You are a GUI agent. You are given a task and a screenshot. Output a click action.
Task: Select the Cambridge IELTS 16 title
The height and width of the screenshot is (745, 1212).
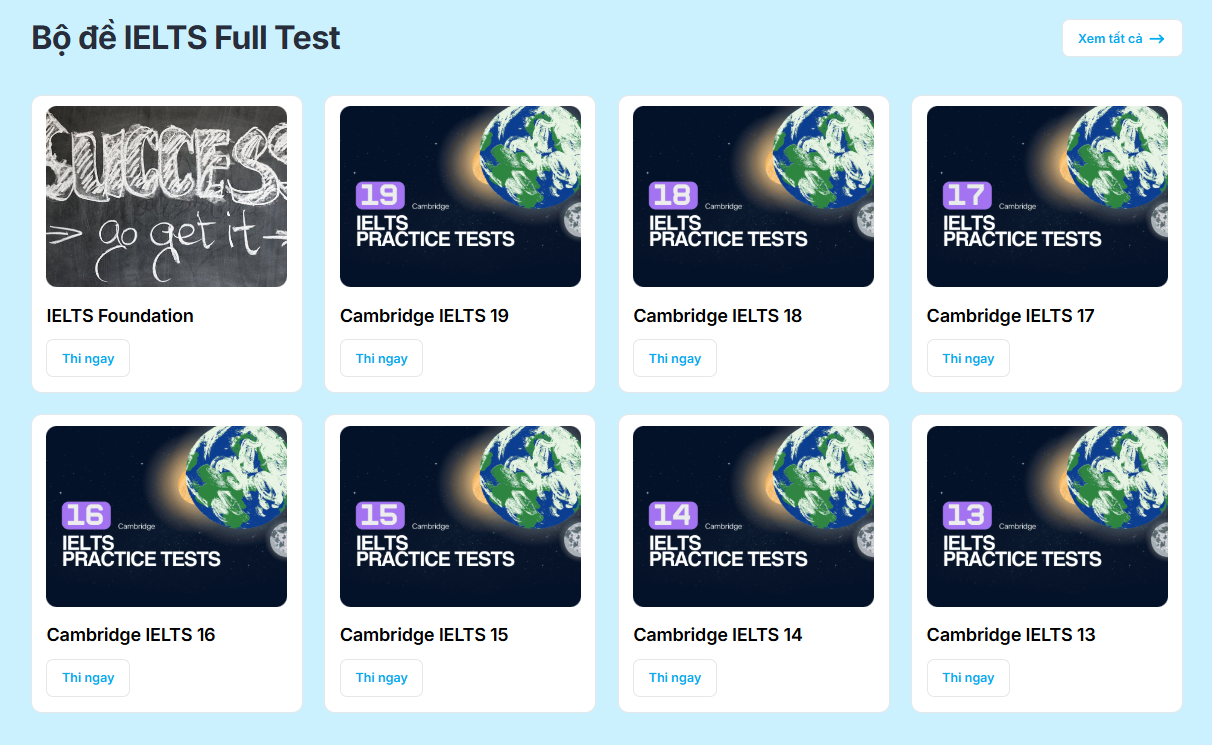tap(131, 635)
